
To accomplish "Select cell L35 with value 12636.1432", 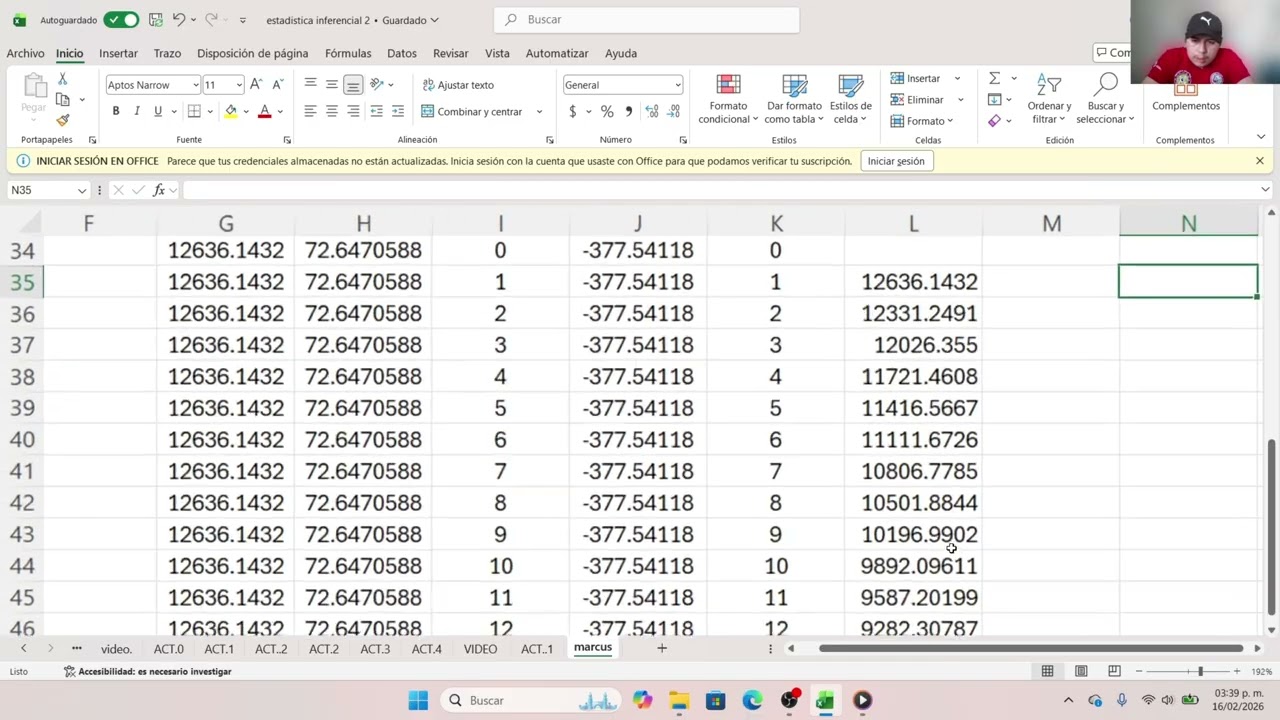I will (913, 282).
